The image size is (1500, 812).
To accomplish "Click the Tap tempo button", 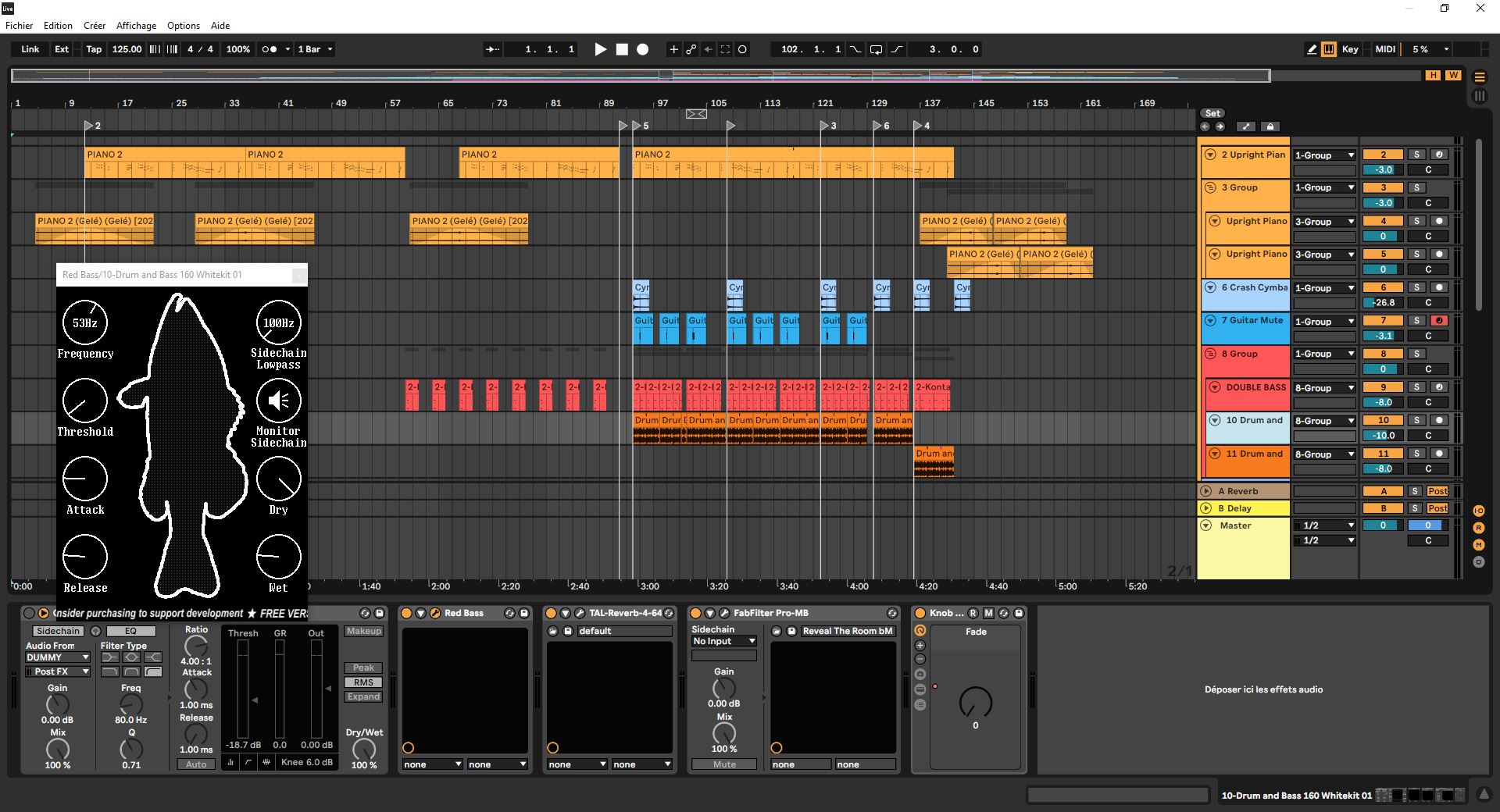I will tap(94, 49).
